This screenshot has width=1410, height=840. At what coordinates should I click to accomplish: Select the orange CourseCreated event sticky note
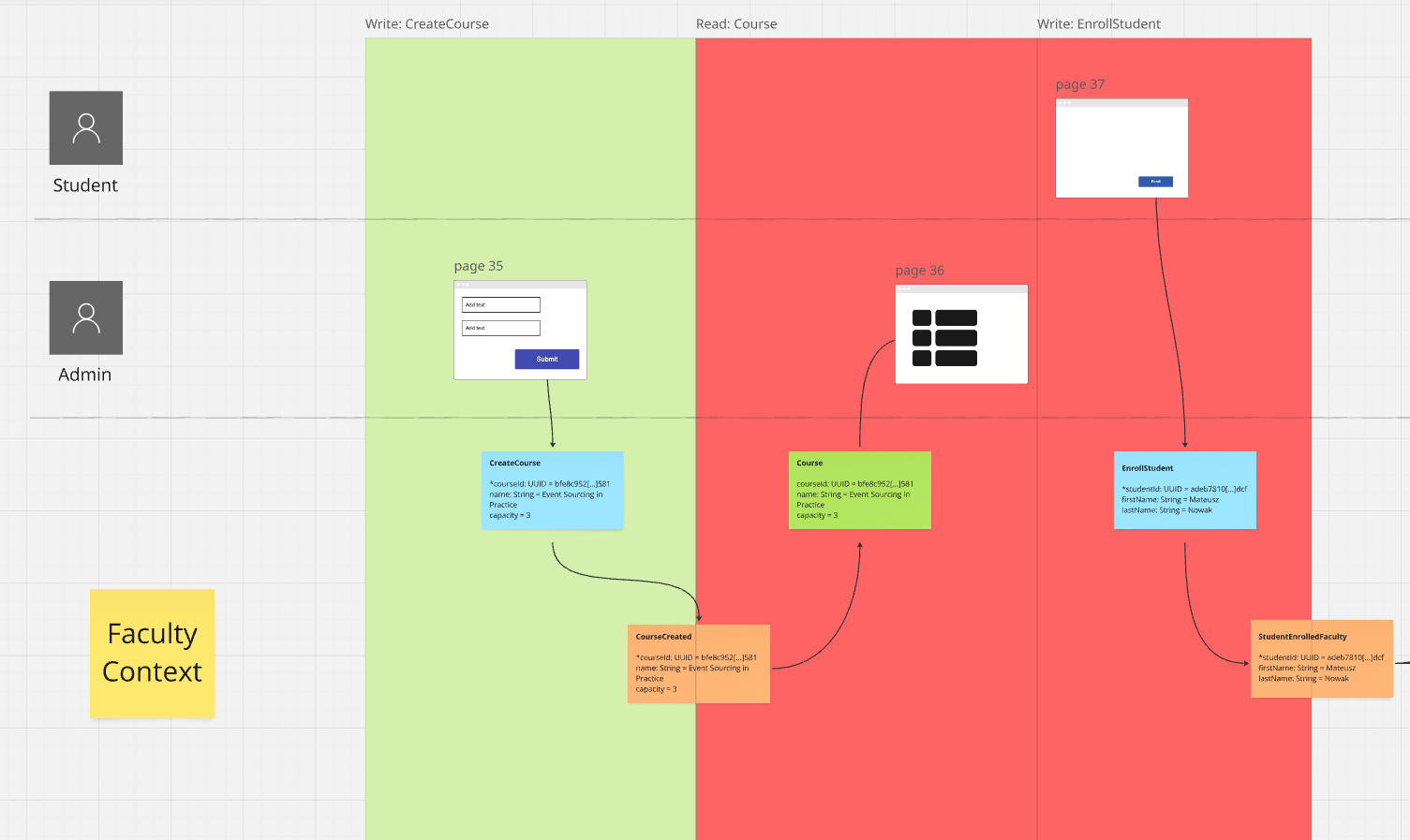click(698, 663)
